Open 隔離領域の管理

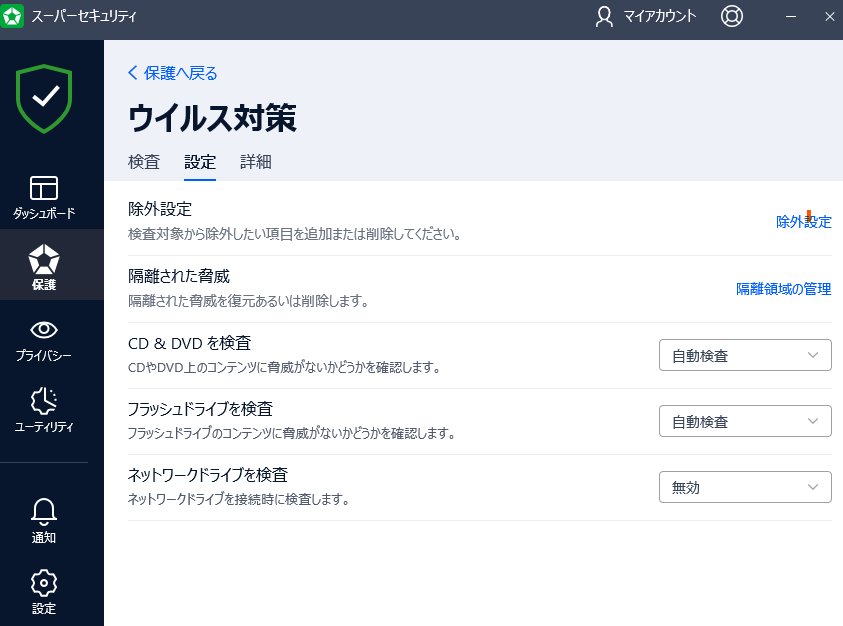782,289
